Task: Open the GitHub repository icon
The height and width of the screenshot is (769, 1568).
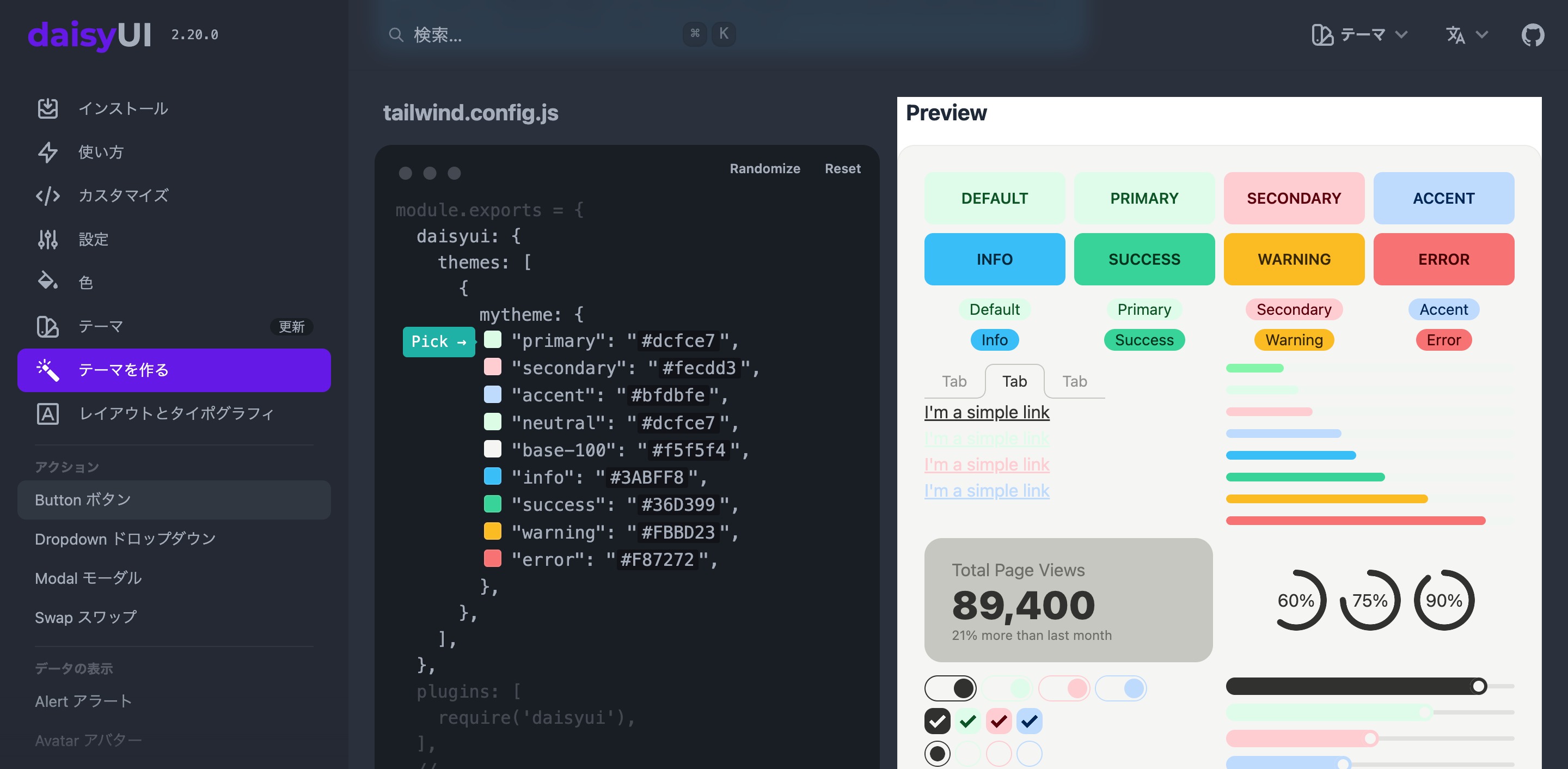Action: click(x=1532, y=35)
